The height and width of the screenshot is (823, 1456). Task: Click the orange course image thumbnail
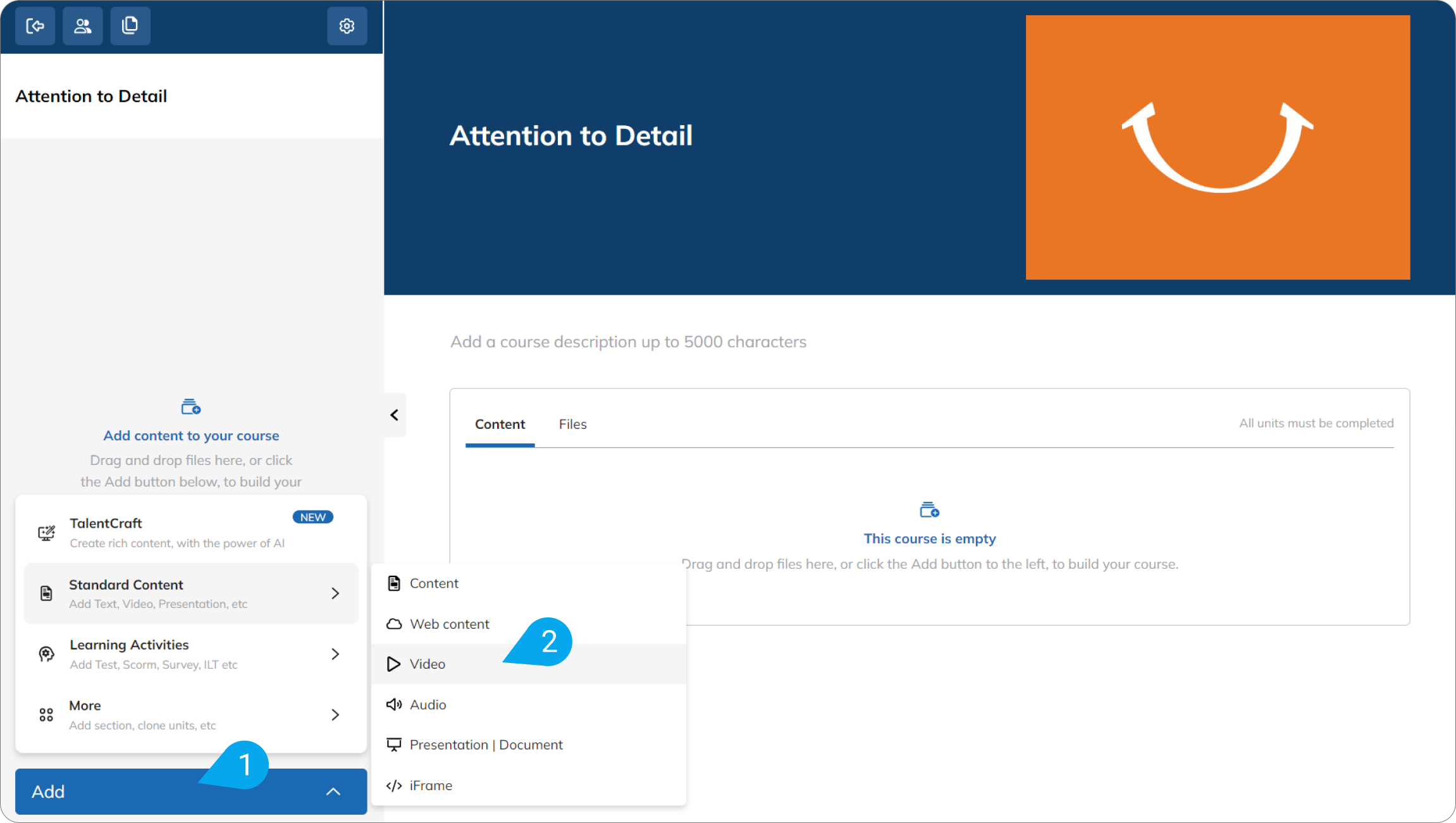click(x=1218, y=147)
